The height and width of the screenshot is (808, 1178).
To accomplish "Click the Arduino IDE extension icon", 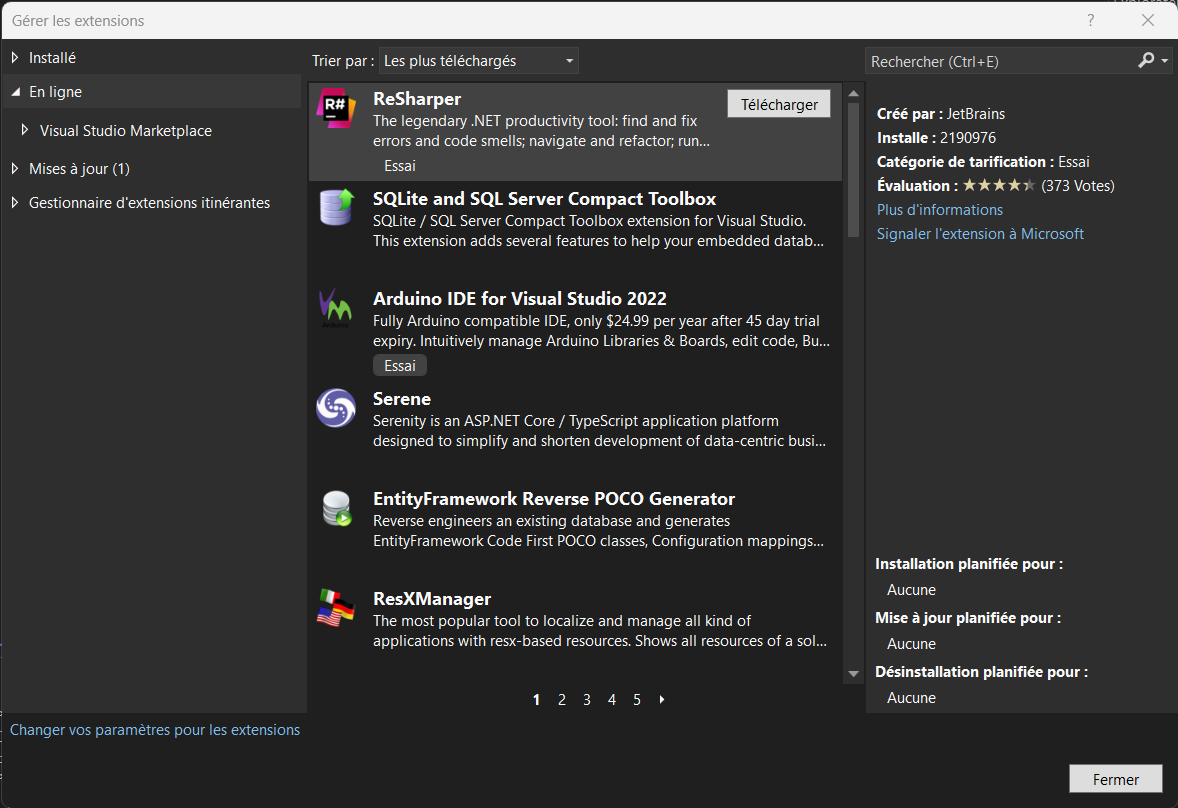I will pos(336,308).
